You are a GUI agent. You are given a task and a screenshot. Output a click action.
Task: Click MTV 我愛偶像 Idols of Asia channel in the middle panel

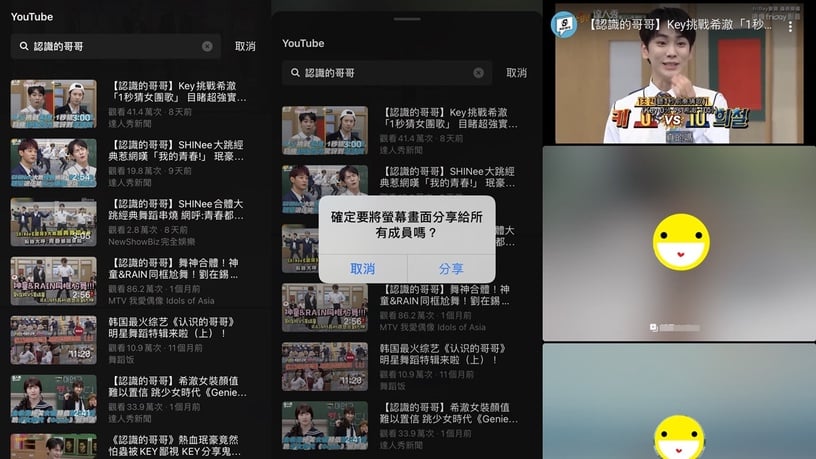[x=432, y=327]
